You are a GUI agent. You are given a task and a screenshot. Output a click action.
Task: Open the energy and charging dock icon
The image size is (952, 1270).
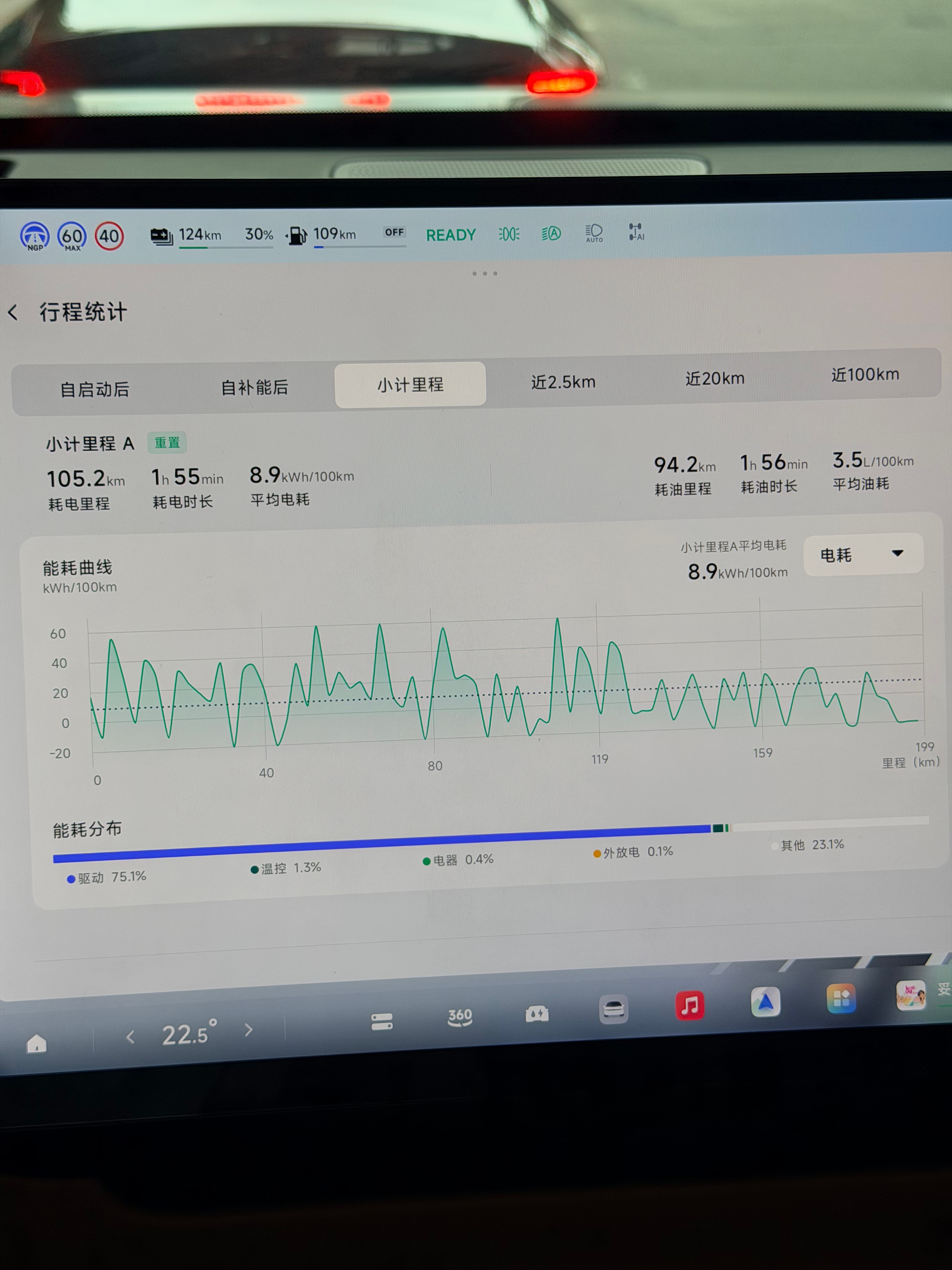[537, 1014]
